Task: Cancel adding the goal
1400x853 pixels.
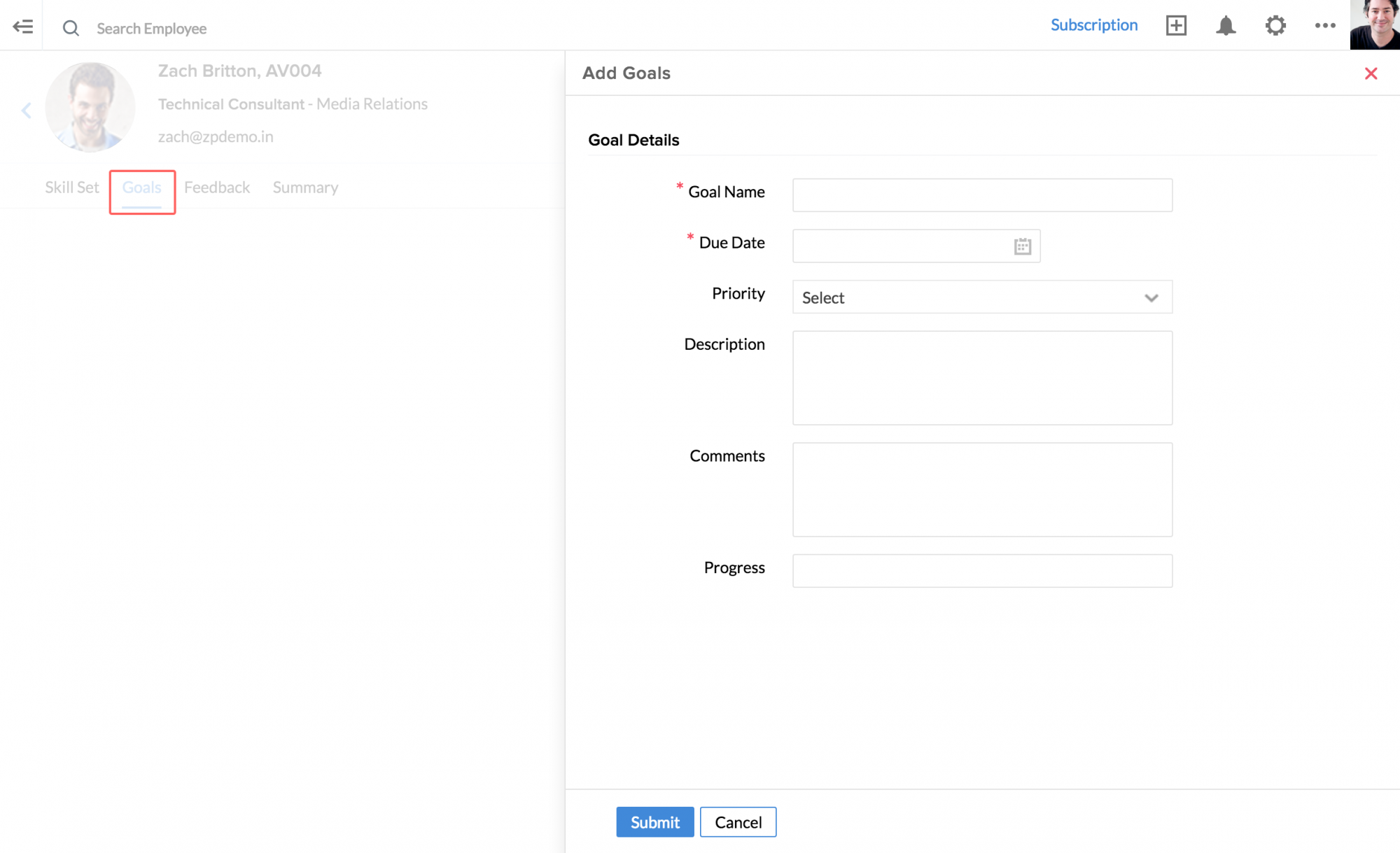Action: [x=738, y=822]
